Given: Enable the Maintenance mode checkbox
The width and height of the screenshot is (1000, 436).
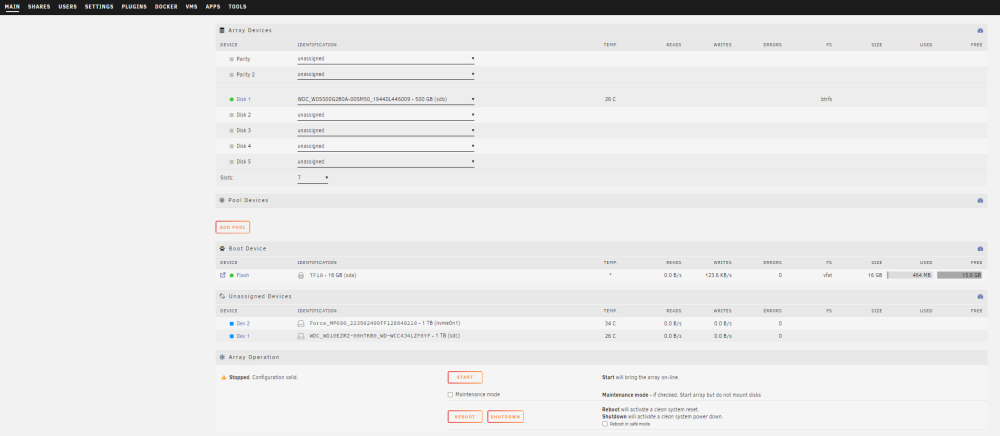Looking at the screenshot, I should (450, 395).
